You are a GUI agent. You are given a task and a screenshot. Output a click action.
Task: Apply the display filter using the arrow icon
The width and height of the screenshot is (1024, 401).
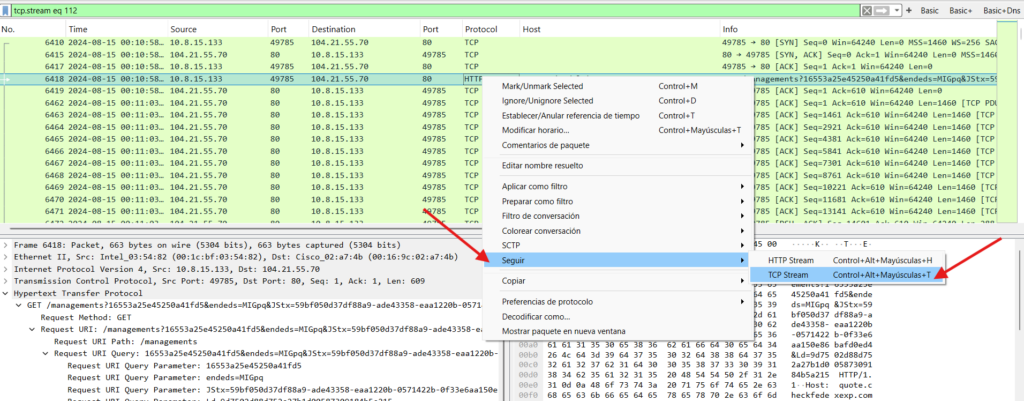click(883, 10)
